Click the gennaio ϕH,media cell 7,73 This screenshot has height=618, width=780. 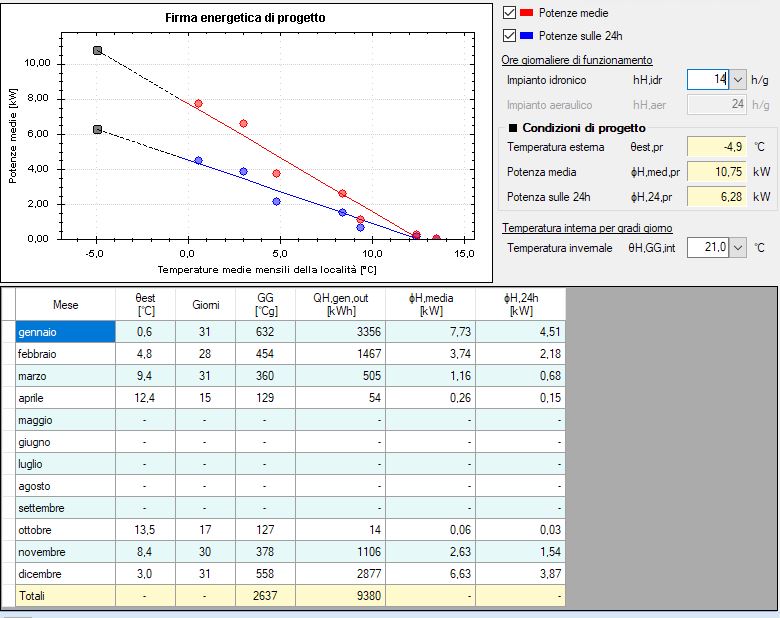click(431, 331)
